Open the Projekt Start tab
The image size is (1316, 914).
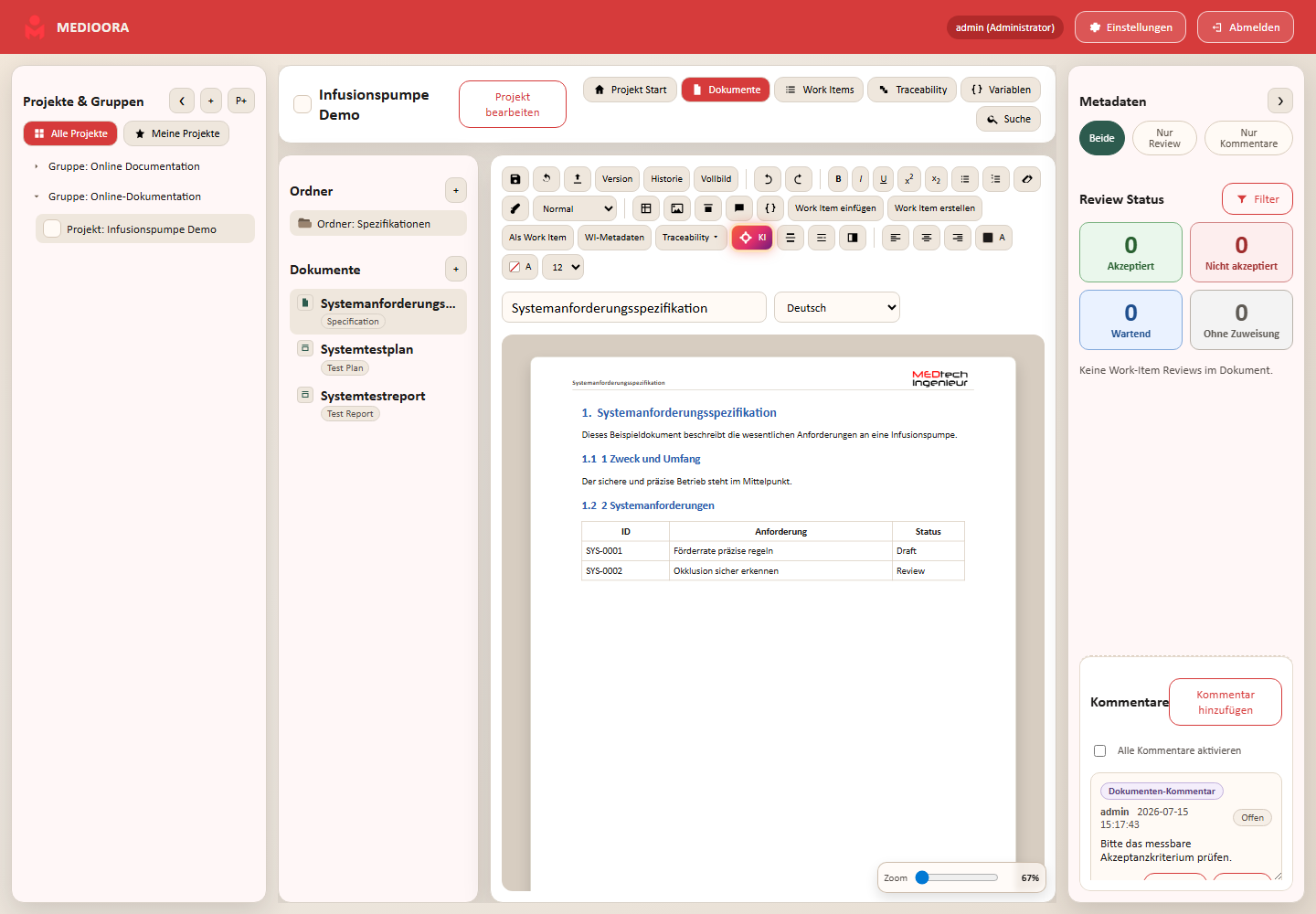point(631,90)
